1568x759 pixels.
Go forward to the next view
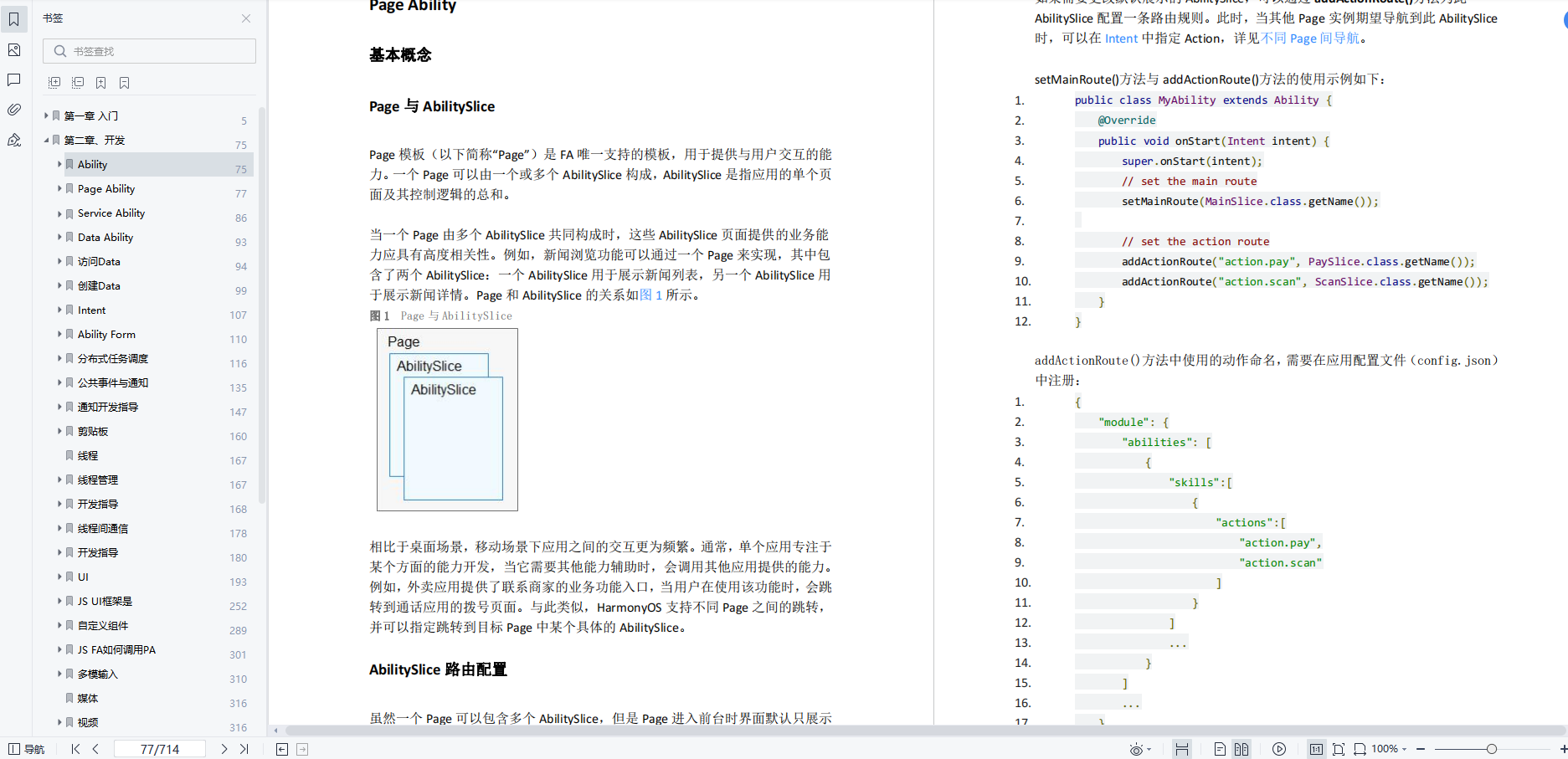302,749
